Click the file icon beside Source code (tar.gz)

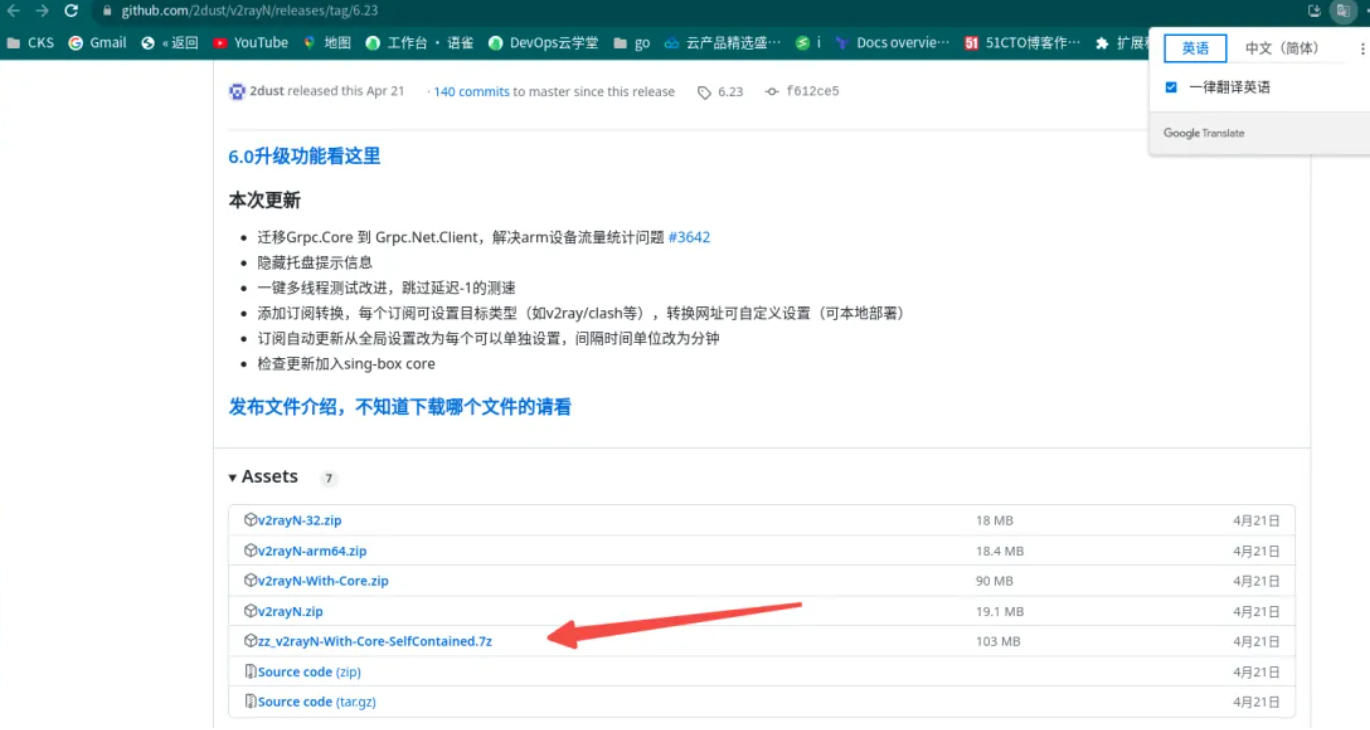[250, 702]
